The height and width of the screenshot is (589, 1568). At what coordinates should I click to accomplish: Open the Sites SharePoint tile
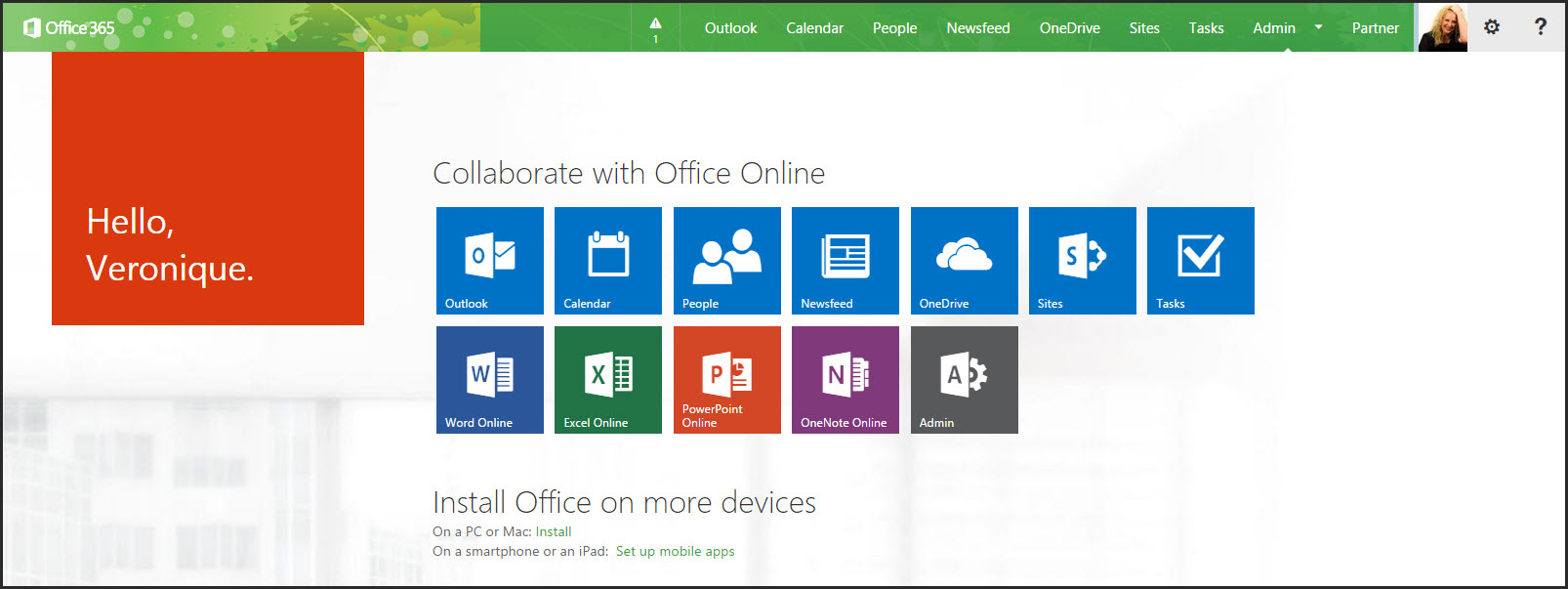pyautogui.click(x=1082, y=260)
